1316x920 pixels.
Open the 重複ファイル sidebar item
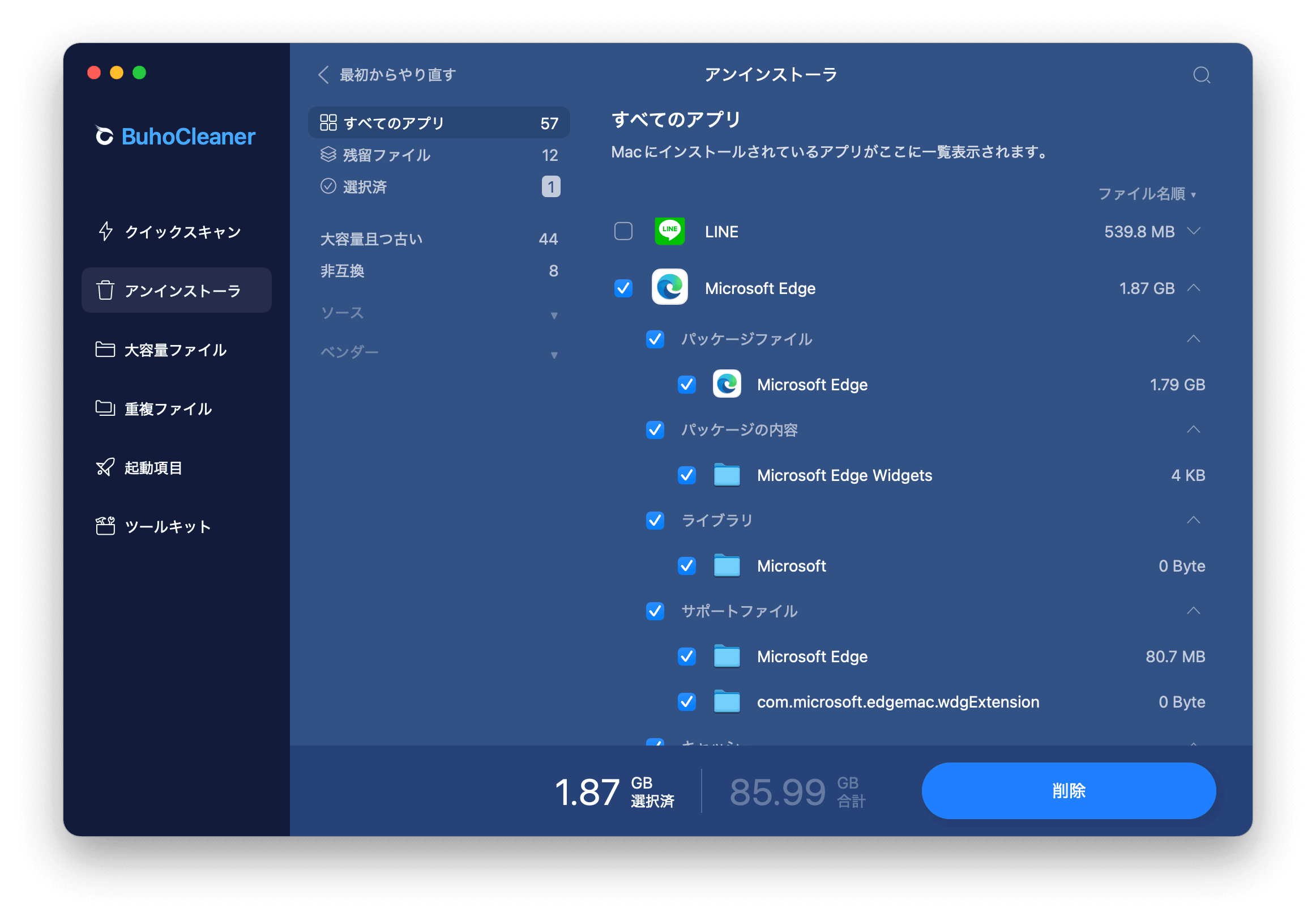[177, 408]
